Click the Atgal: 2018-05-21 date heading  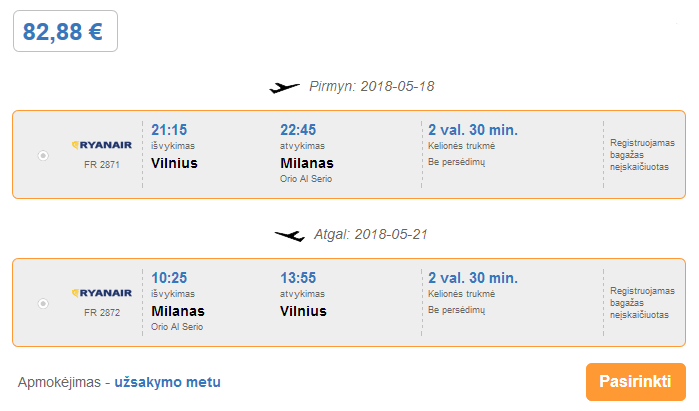371,234
